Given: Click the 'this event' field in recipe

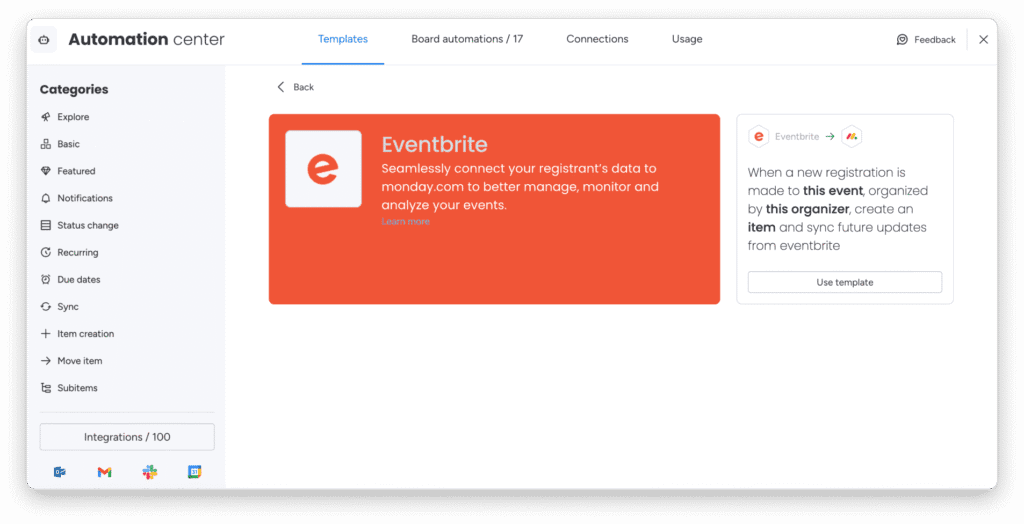Looking at the screenshot, I should pos(833,191).
